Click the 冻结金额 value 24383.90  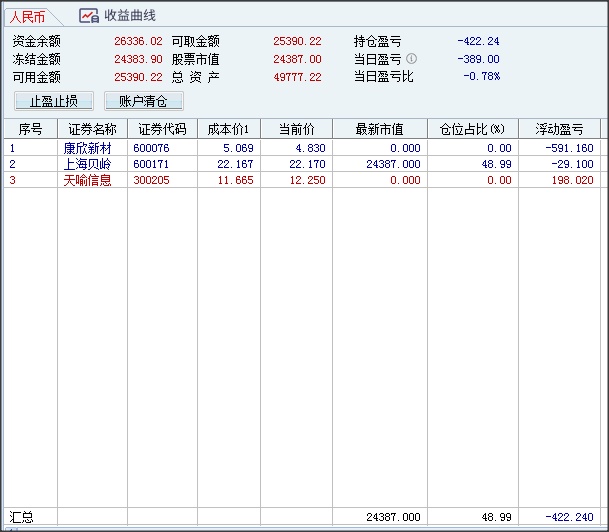click(x=138, y=59)
